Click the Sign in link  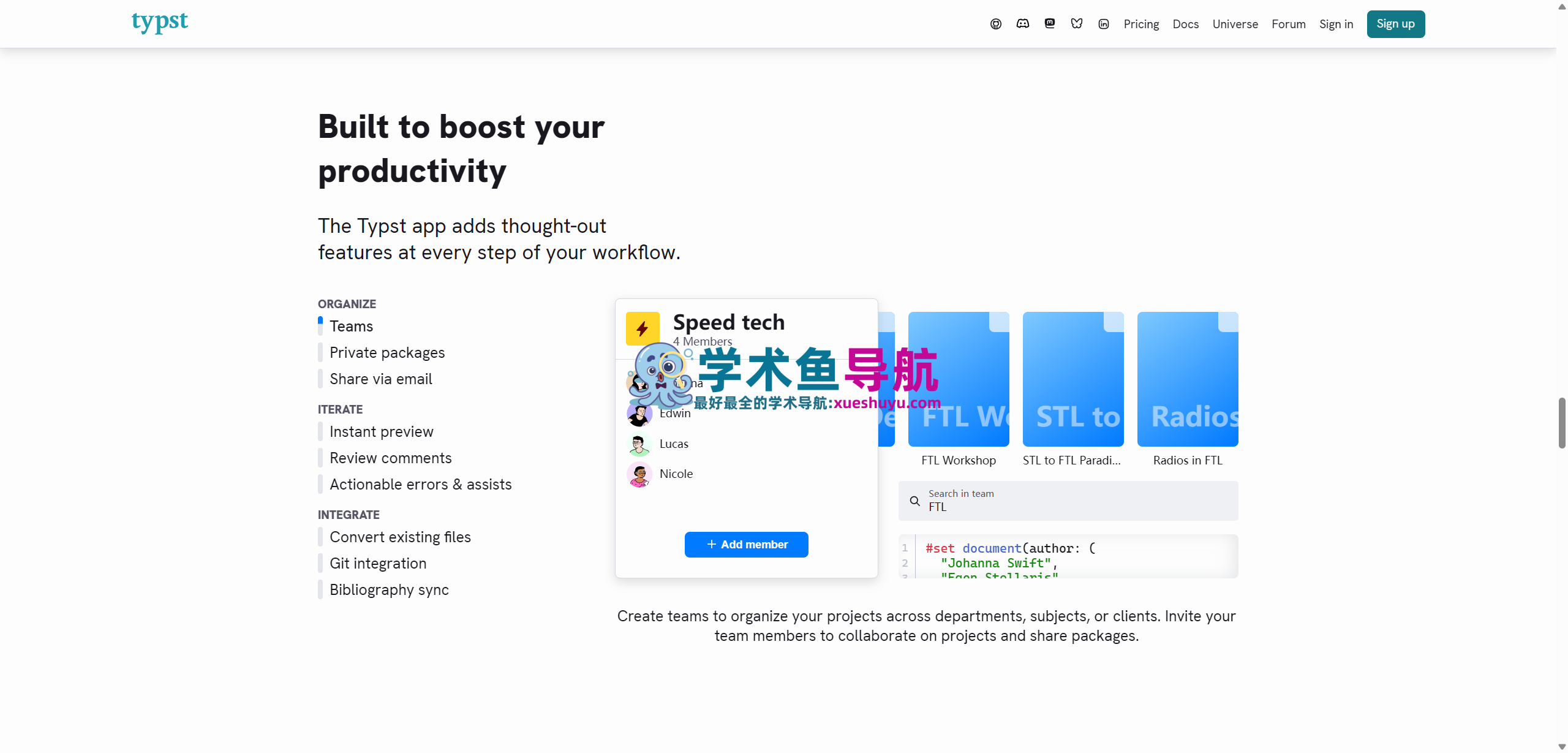click(1336, 24)
